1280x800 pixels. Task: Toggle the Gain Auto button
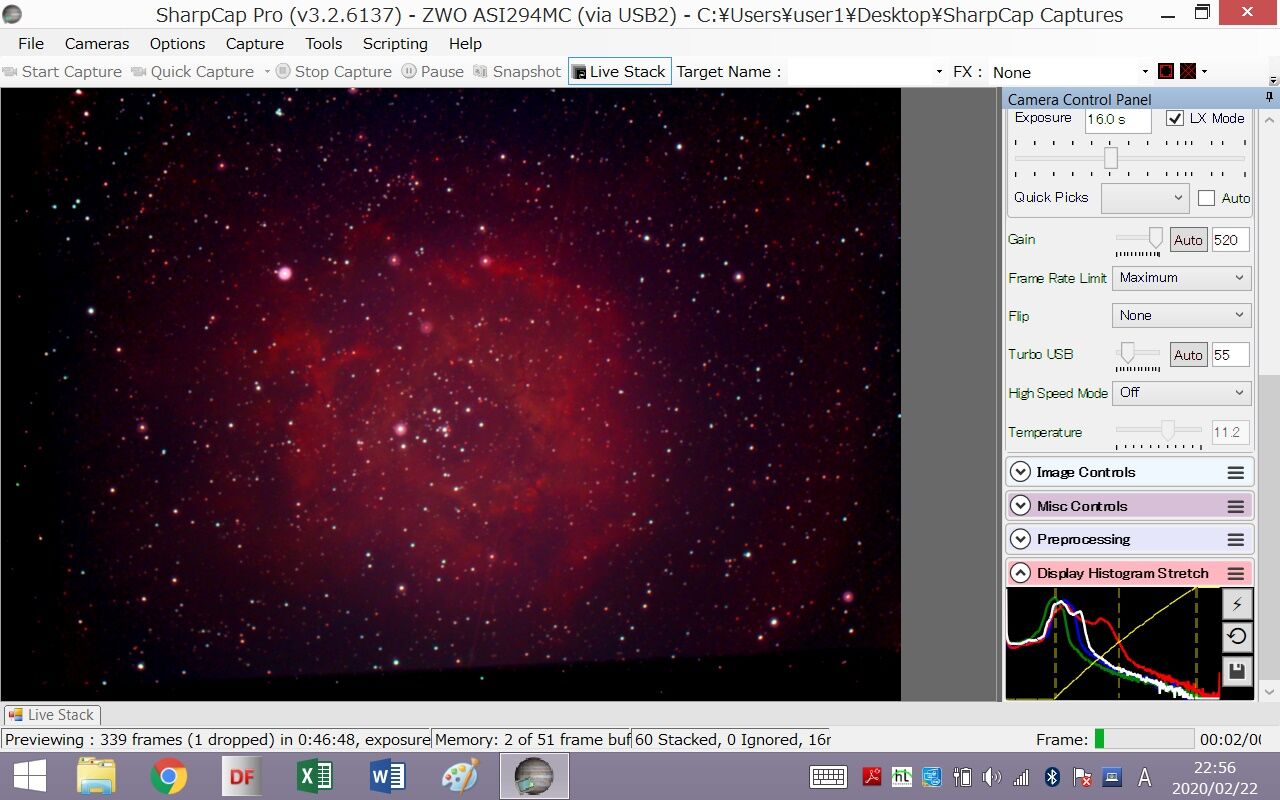click(1188, 240)
